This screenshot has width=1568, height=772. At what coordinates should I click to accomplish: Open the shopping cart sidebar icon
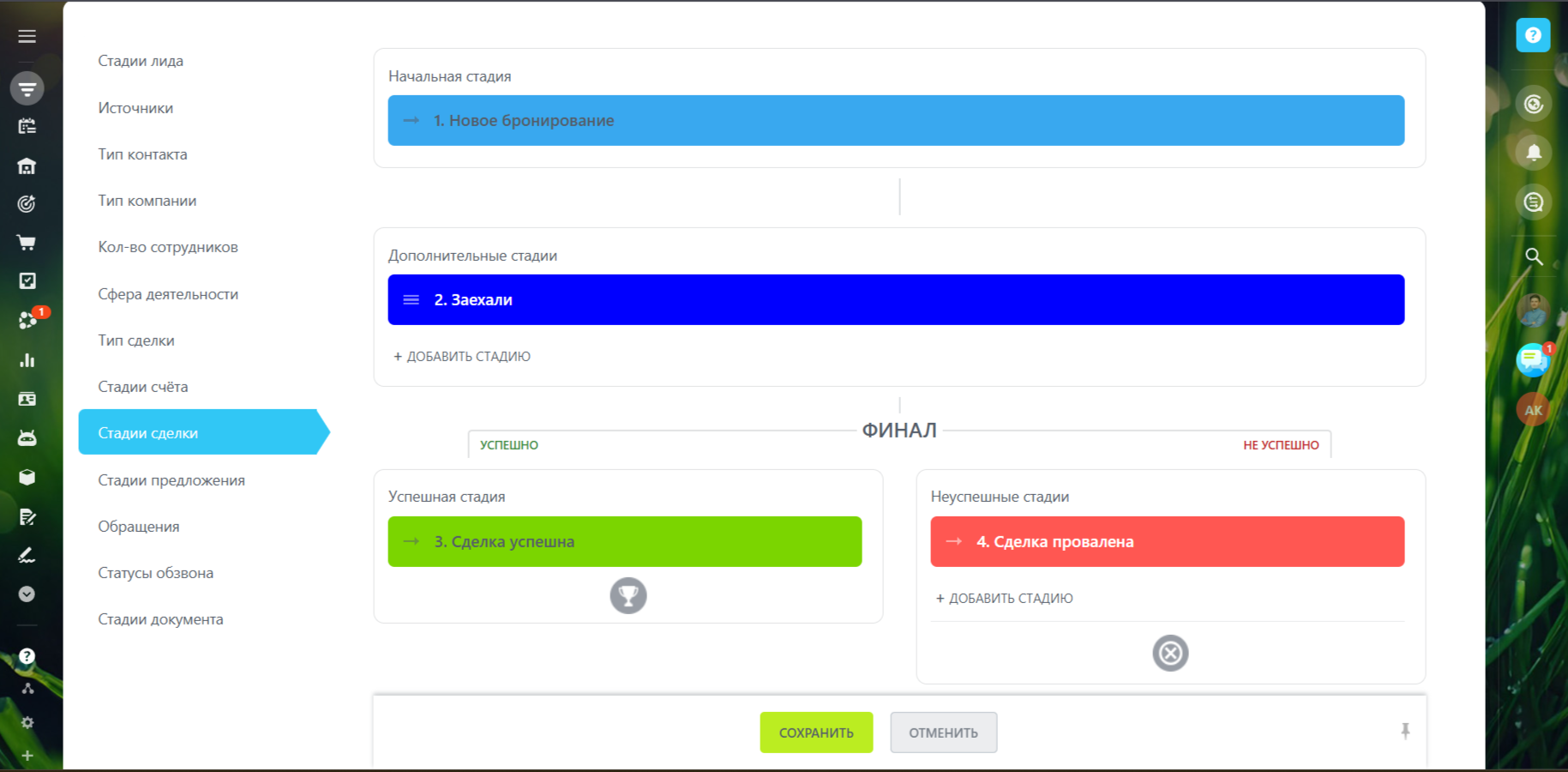pyautogui.click(x=27, y=243)
